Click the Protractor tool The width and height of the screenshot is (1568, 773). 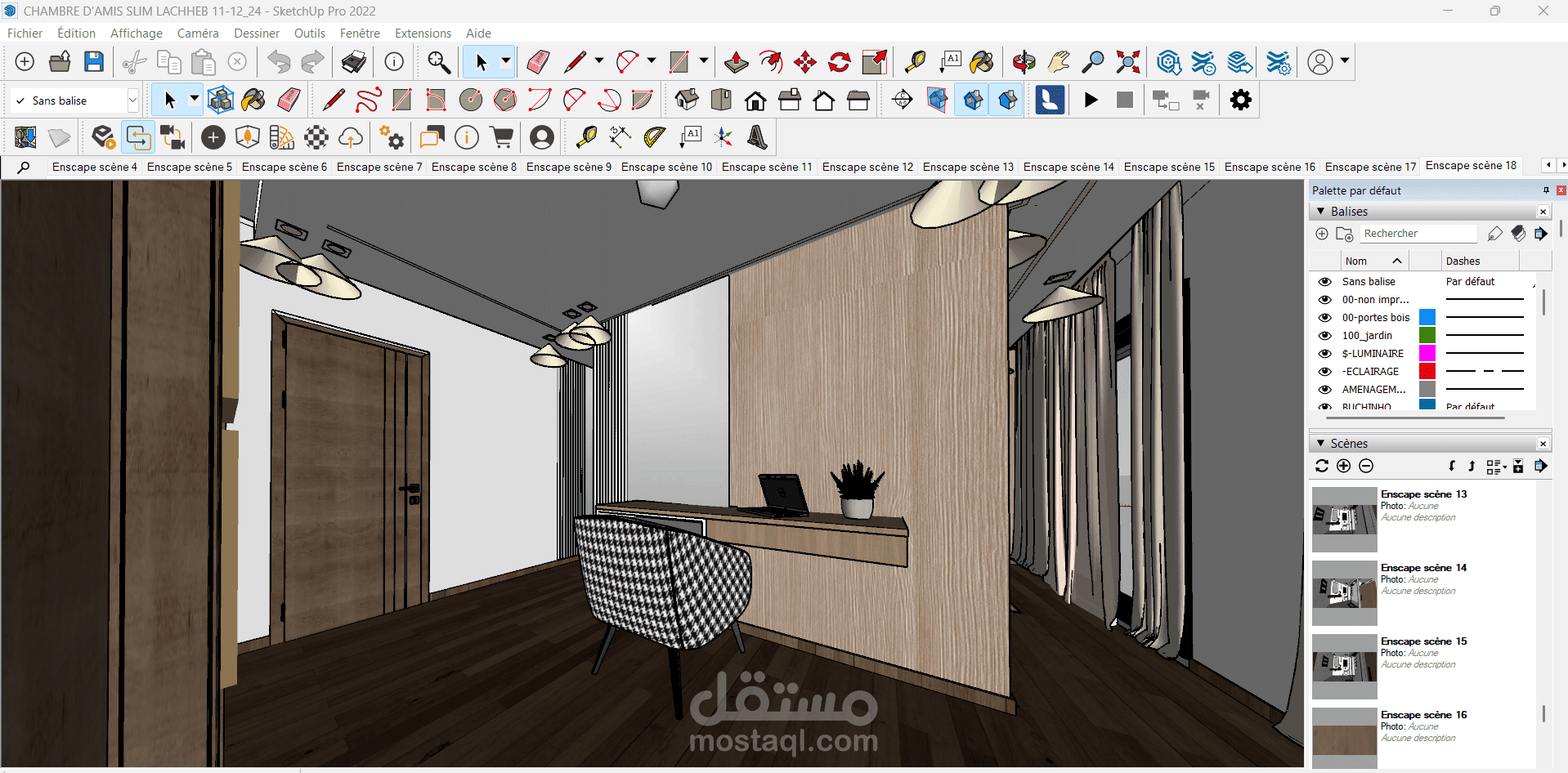click(654, 137)
